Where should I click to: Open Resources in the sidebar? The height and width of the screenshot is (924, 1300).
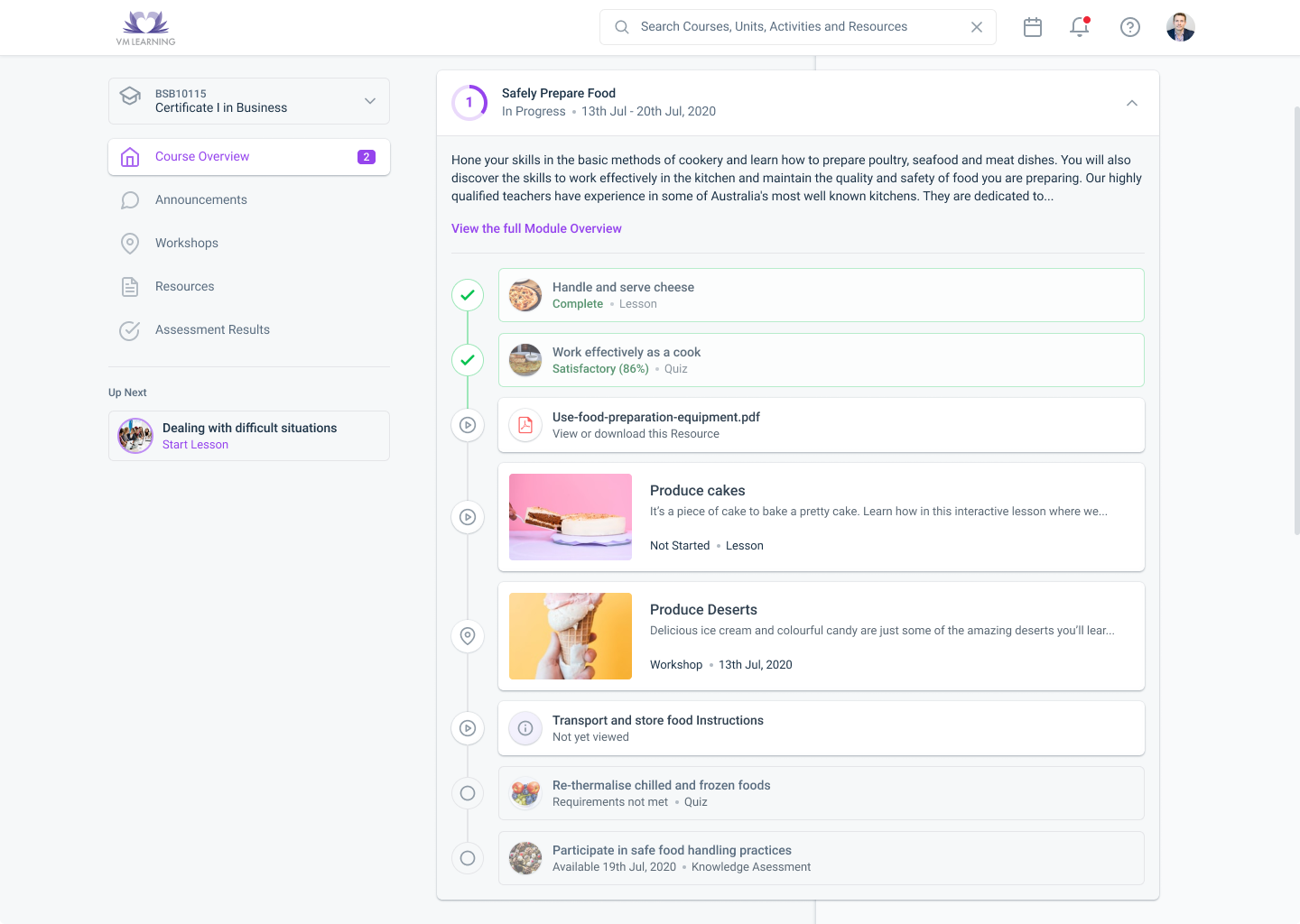[x=184, y=286]
